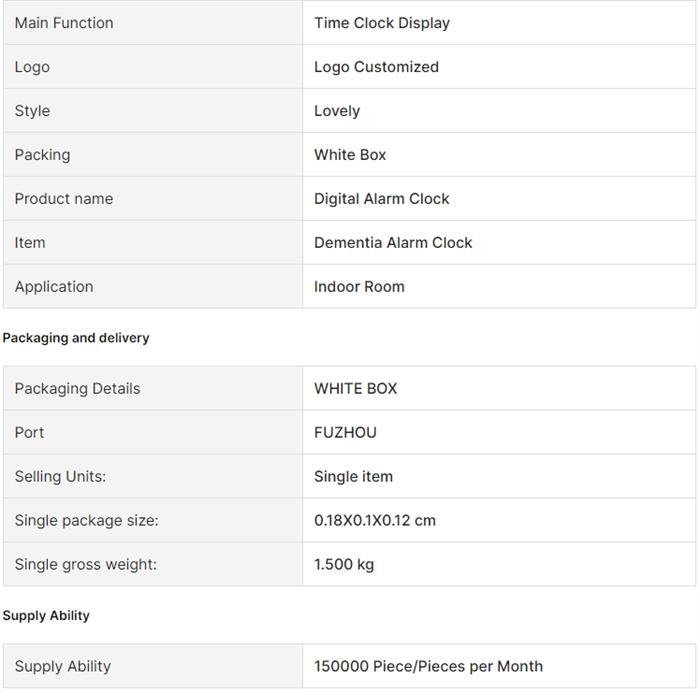Click the 'Lovely' style value
700x692 pixels.
pos(337,111)
